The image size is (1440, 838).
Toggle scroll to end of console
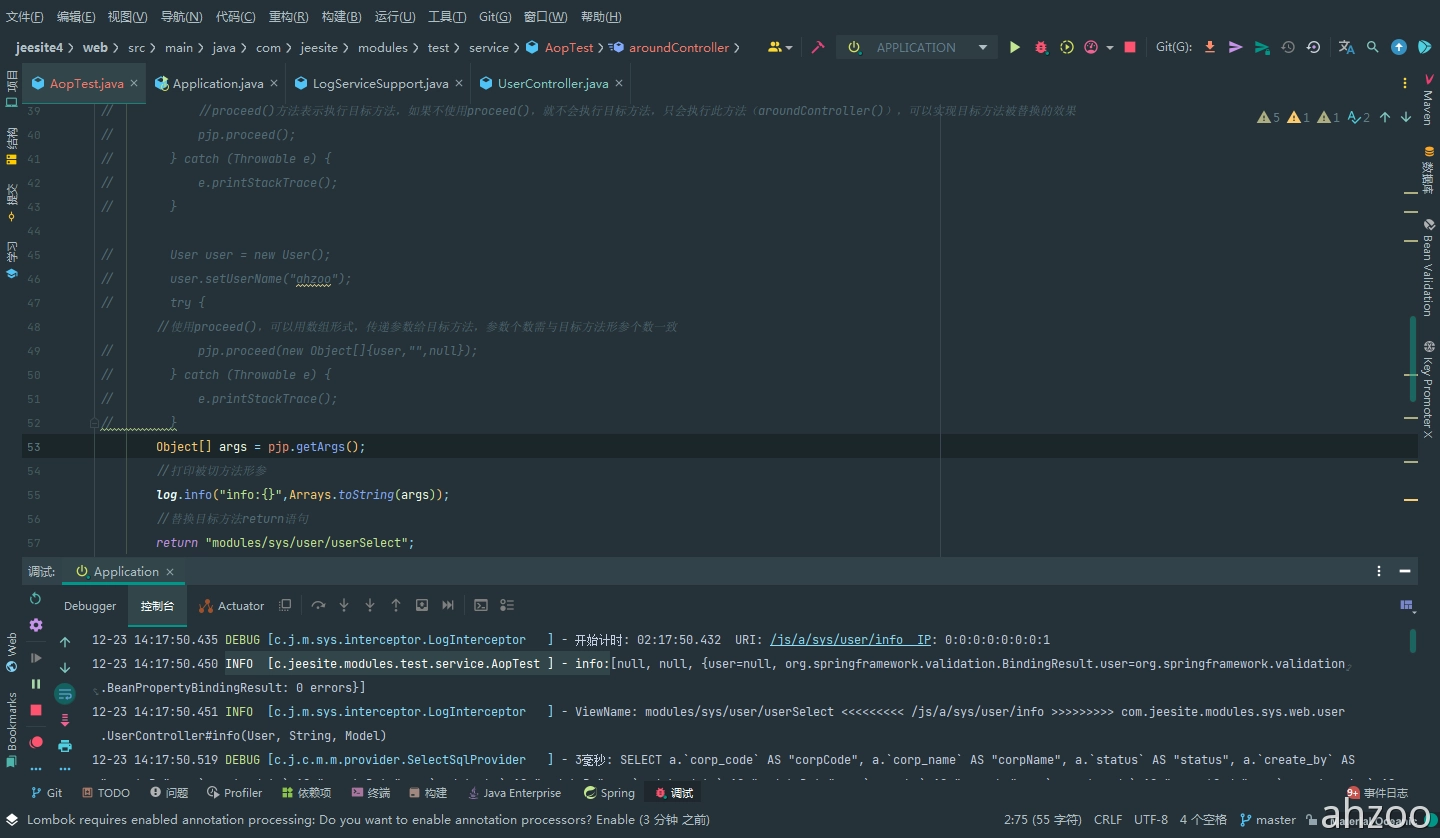(x=65, y=719)
